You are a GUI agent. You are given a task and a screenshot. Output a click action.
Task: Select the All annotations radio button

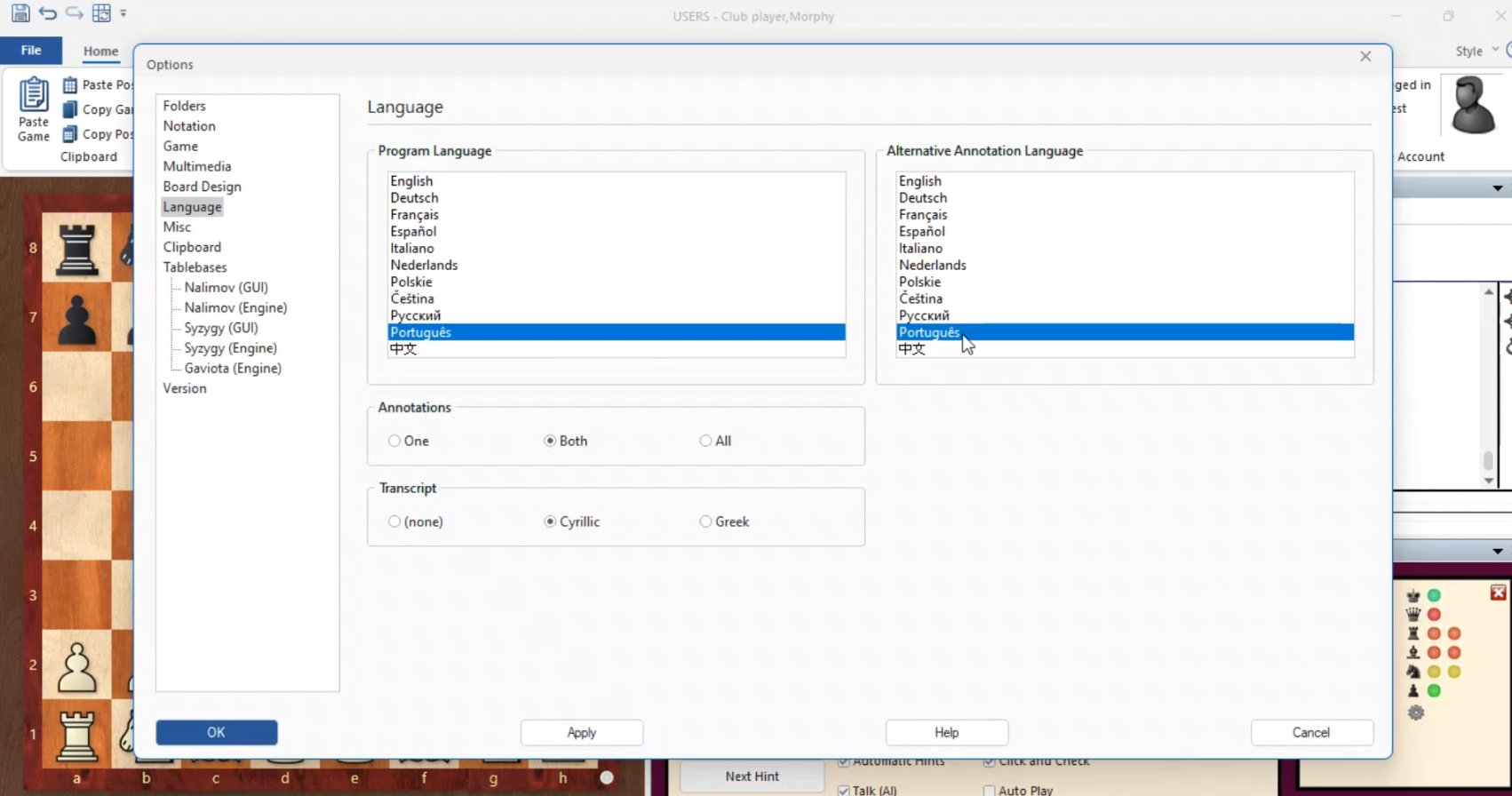(705, 441)
